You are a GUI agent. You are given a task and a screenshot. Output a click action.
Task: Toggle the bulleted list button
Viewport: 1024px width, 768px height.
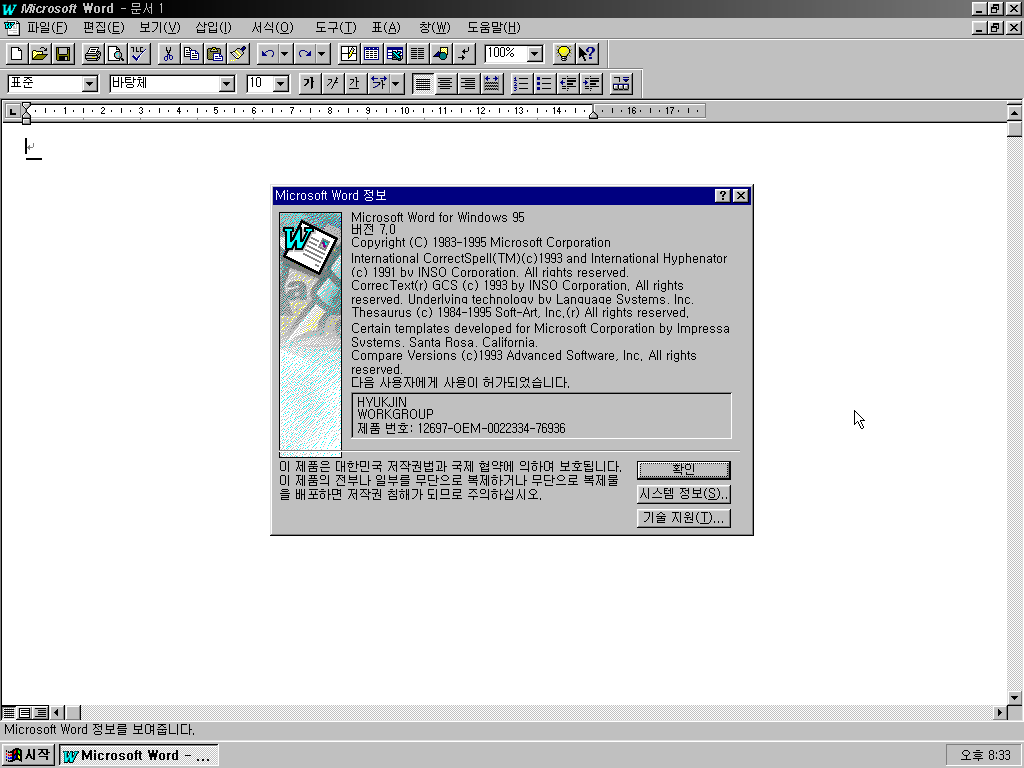click(x=544, y=84)
